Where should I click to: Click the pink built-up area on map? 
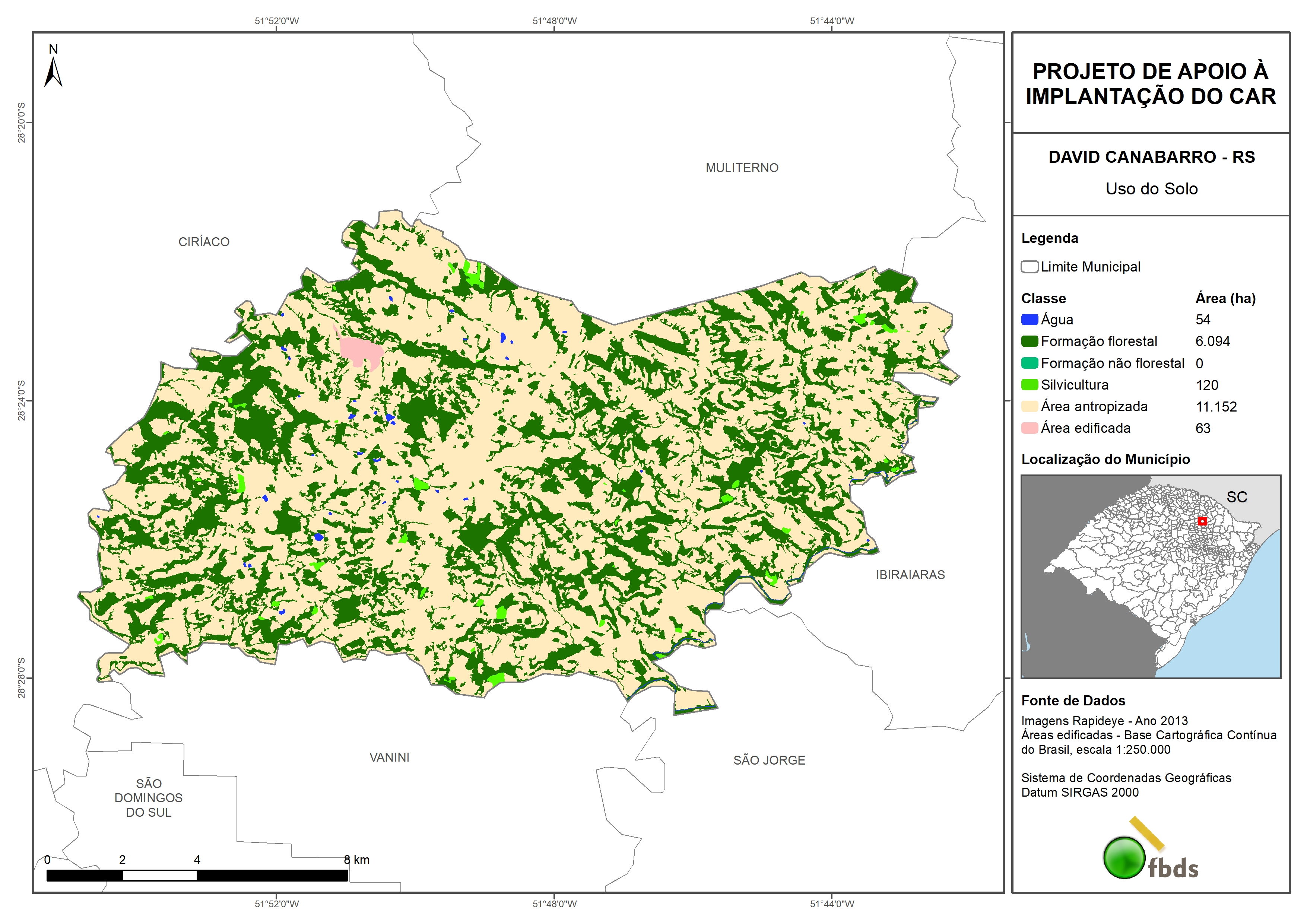click(x=359, y=349)
